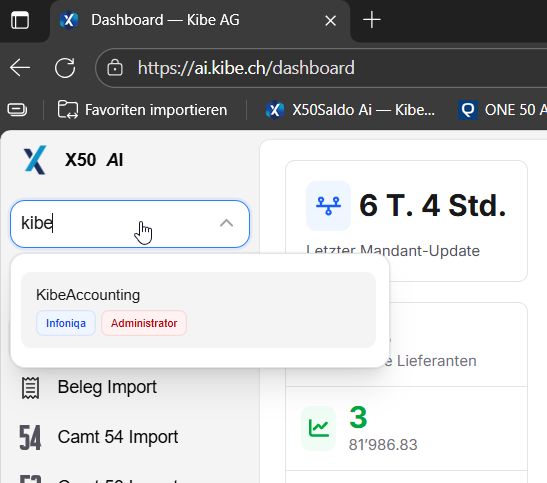Click the Letzter Mandant-Update label
The height and width of the screenshot is (483, 547).
(393, 250)
